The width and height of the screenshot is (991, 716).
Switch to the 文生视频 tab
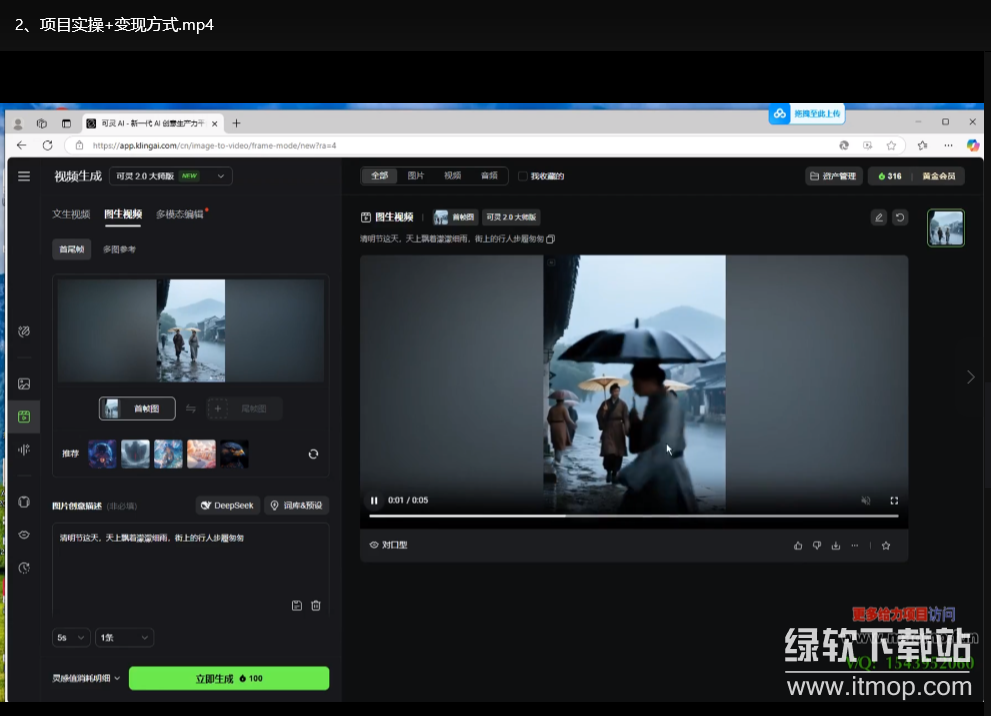(71, 214)
